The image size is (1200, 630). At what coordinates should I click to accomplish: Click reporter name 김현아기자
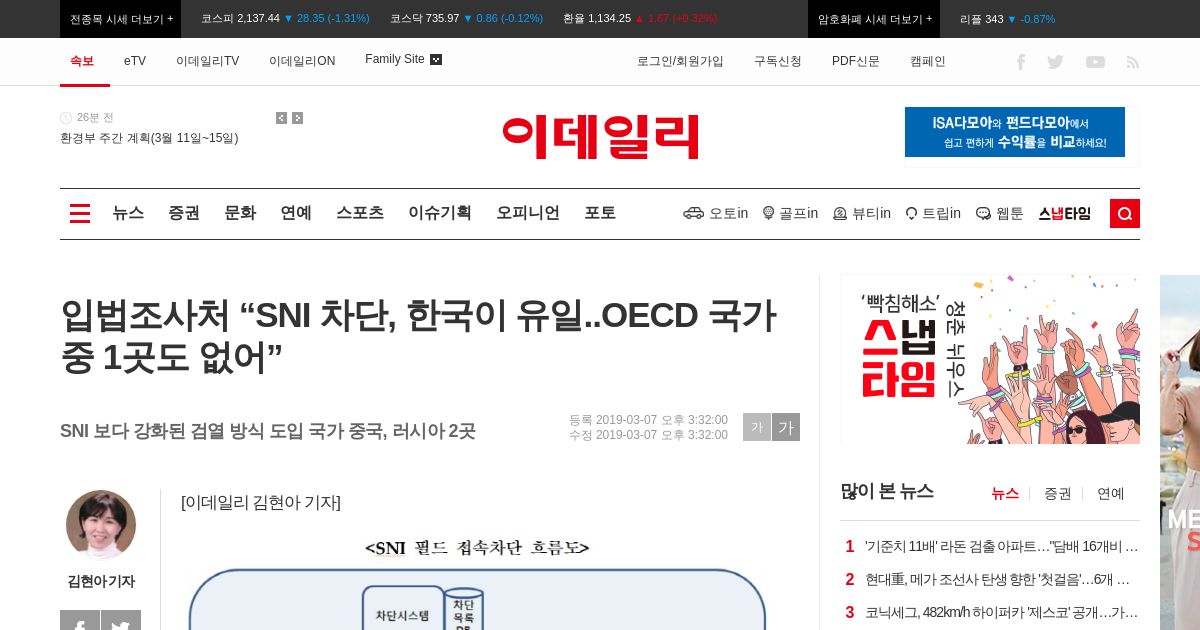point(101,581)
